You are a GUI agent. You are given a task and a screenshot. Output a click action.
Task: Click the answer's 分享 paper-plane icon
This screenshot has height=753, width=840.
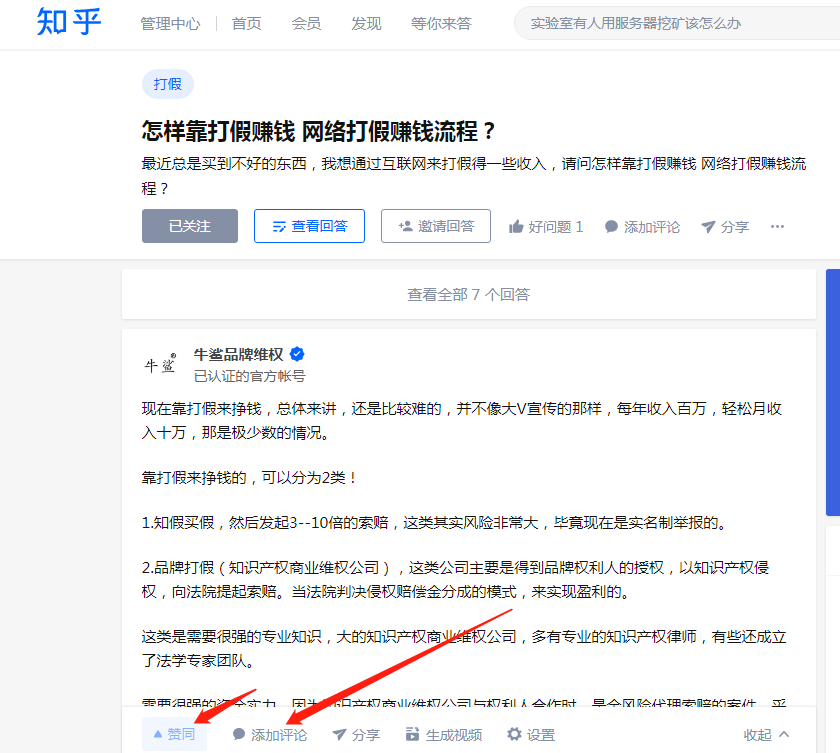(x=339, y=734)
